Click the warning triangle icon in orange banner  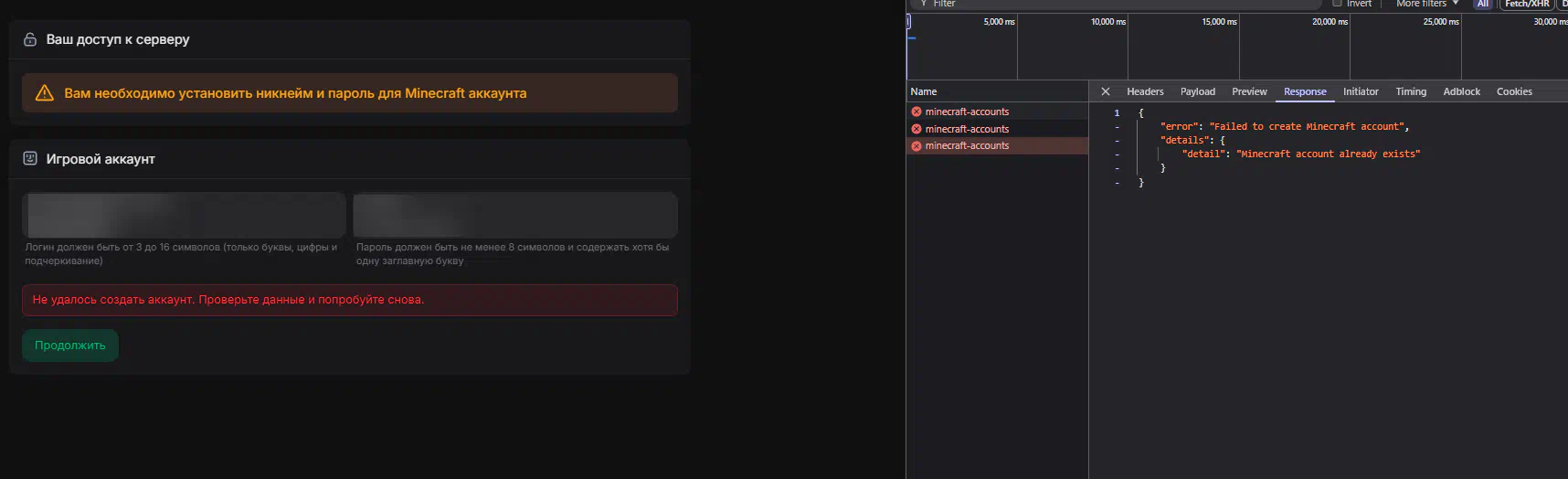44,93
